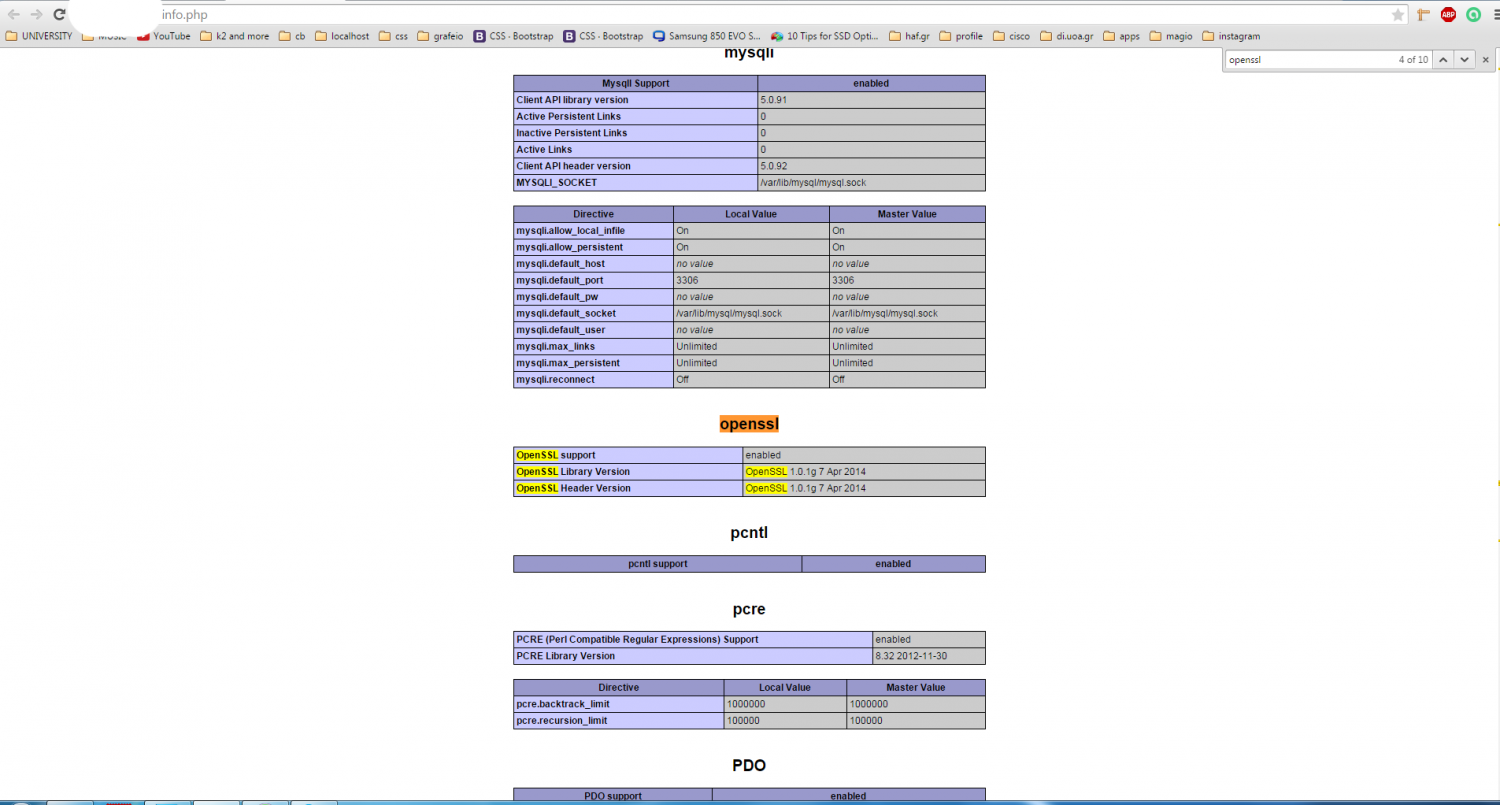
Task: Click the 'Inactive Persistent Links' label
Action: (635, 133)
